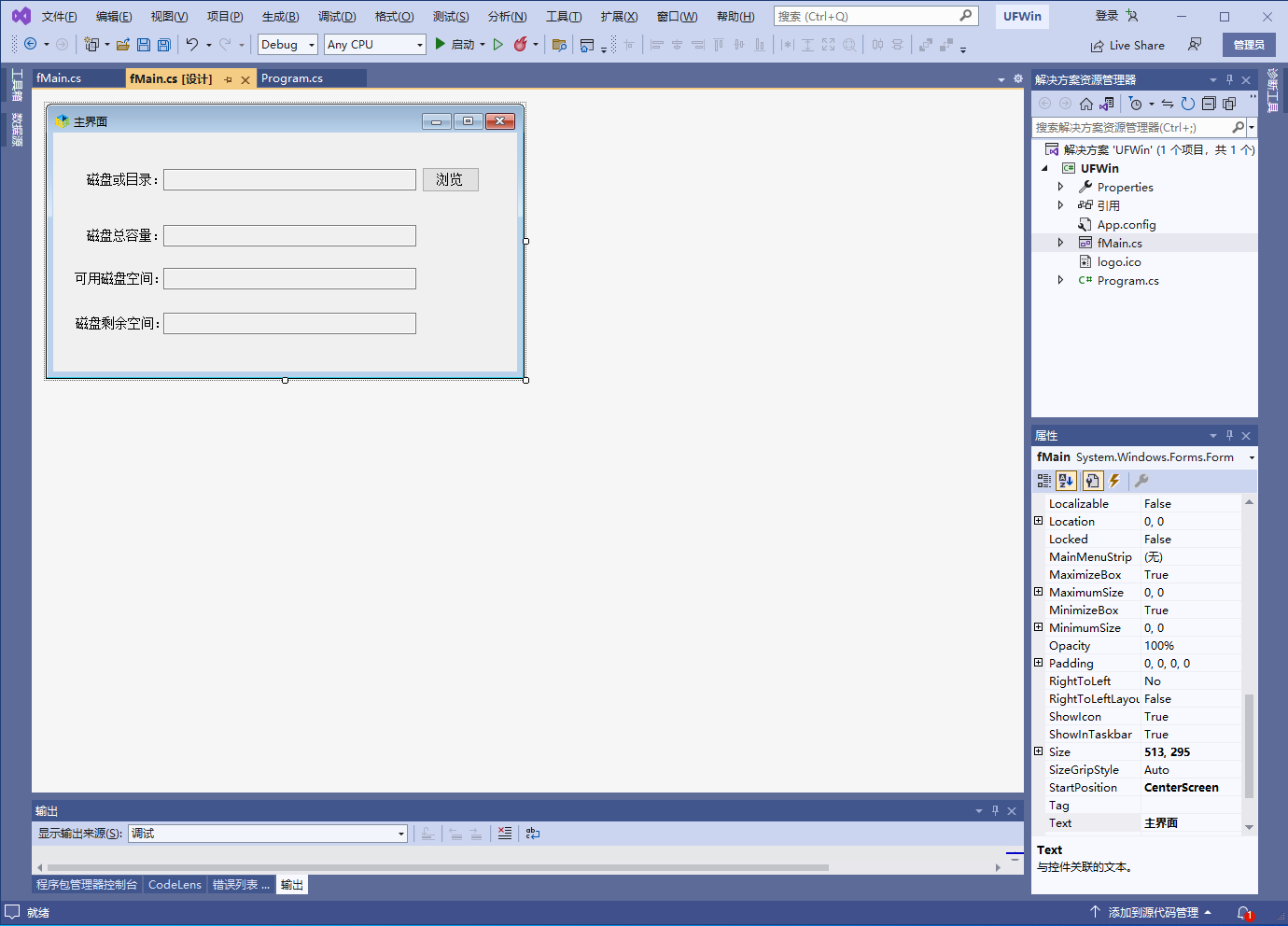Toggle the auto-hide pin on the 属性 panel
This screenshot has width=1288, height=926.
(x=1229, y=435)
